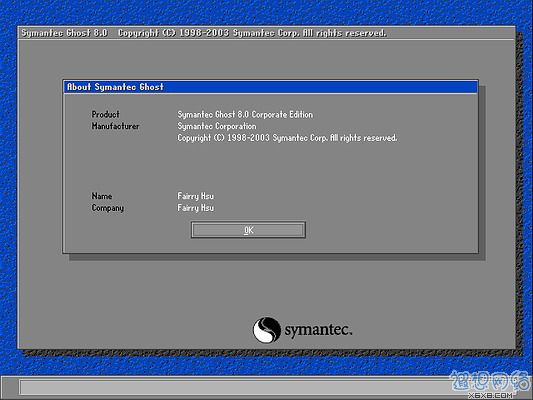This screenshot has width=533, height=400.
Task: Click the "Name" label
Action: [102, 196]
